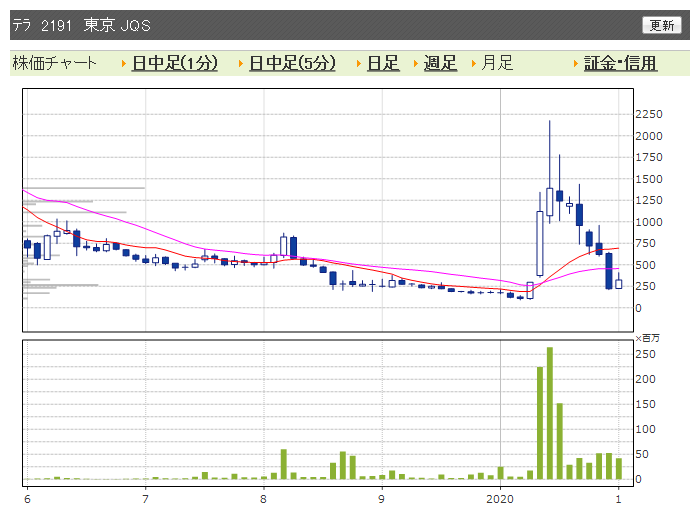
Task: Switch to 日中足(5分) chart view
Action: point(292,63)
